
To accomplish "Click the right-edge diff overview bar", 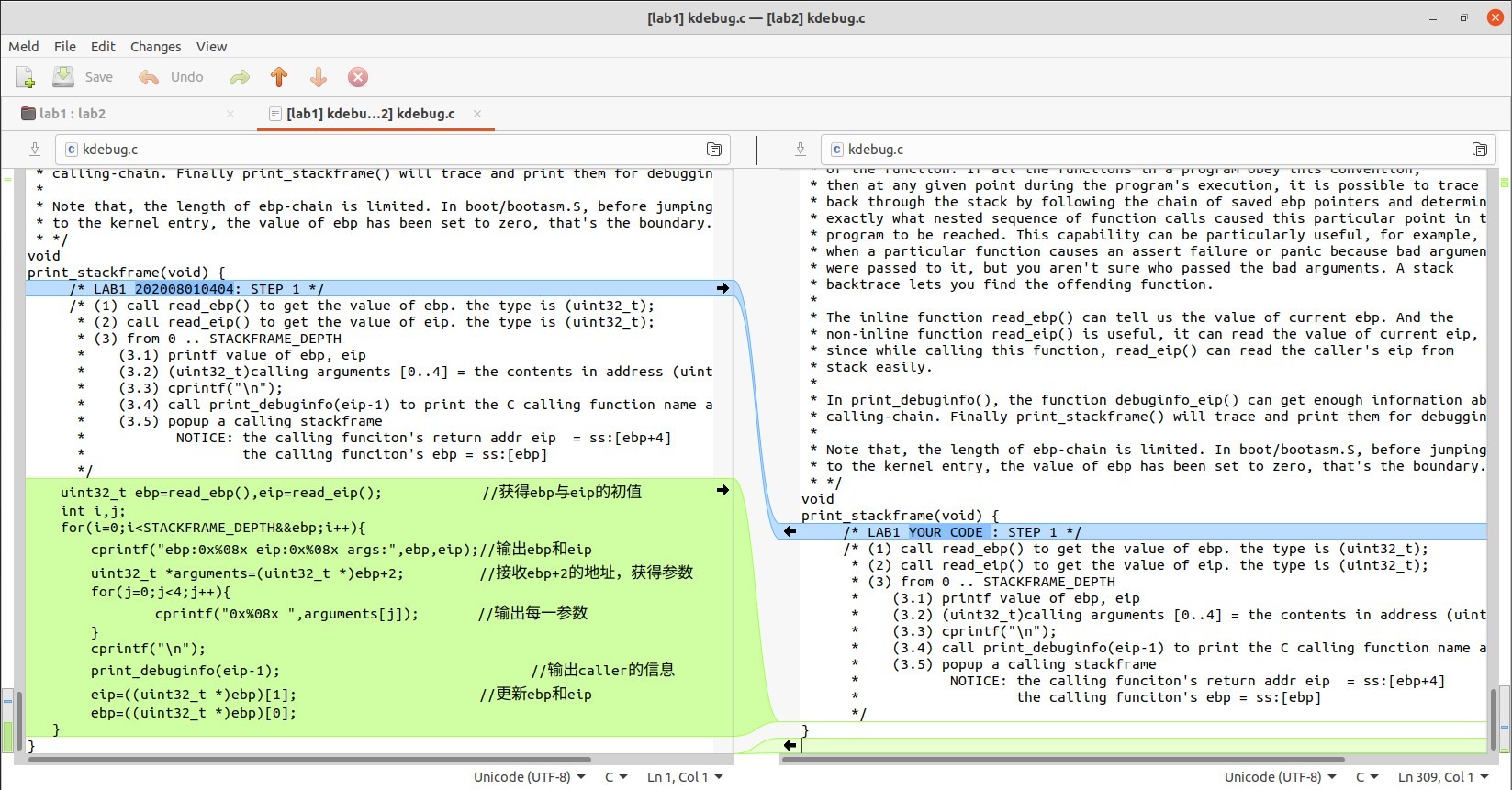I will coord(1505,463).
